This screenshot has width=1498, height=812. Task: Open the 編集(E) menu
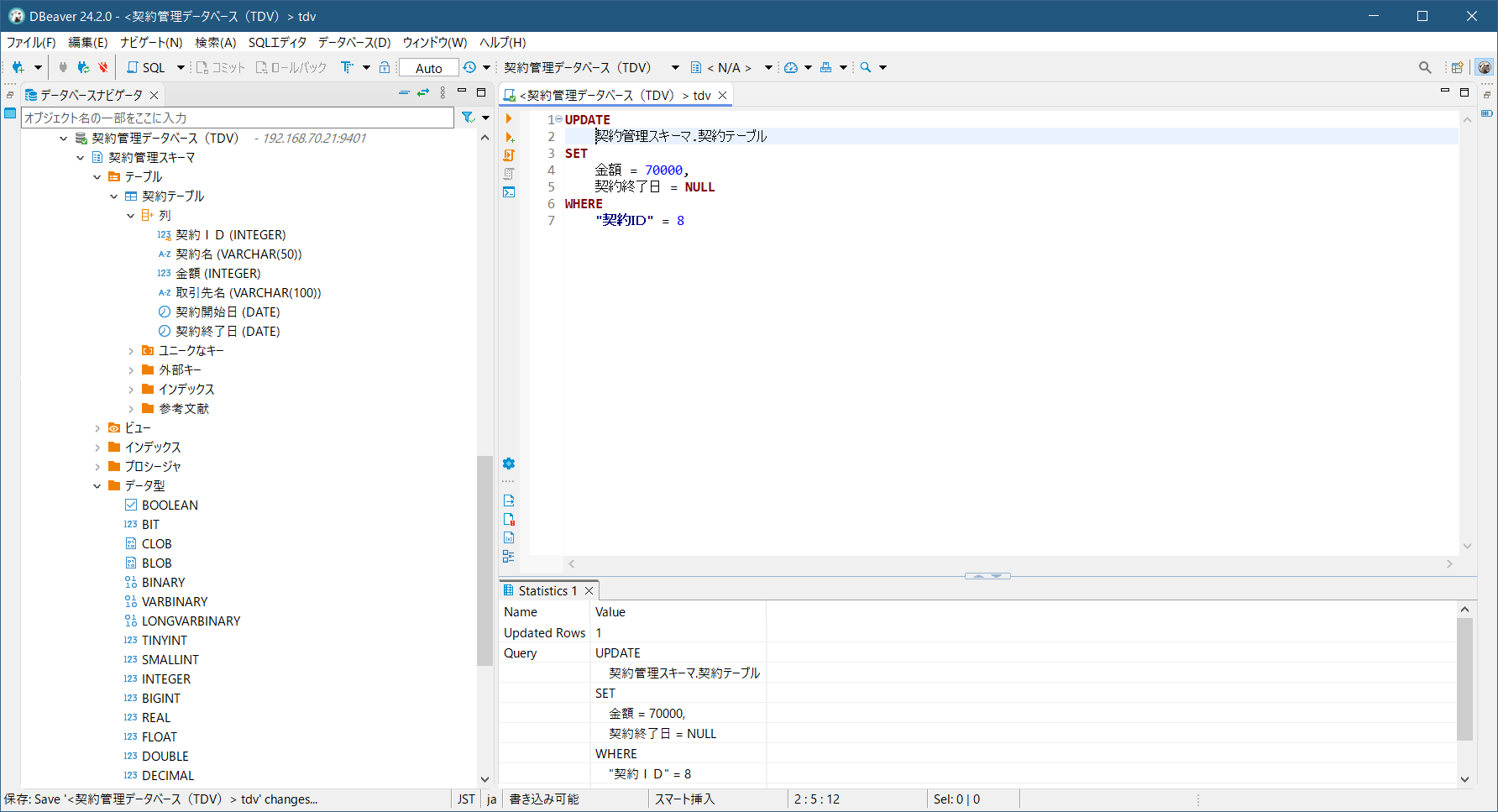click(87, 42)
